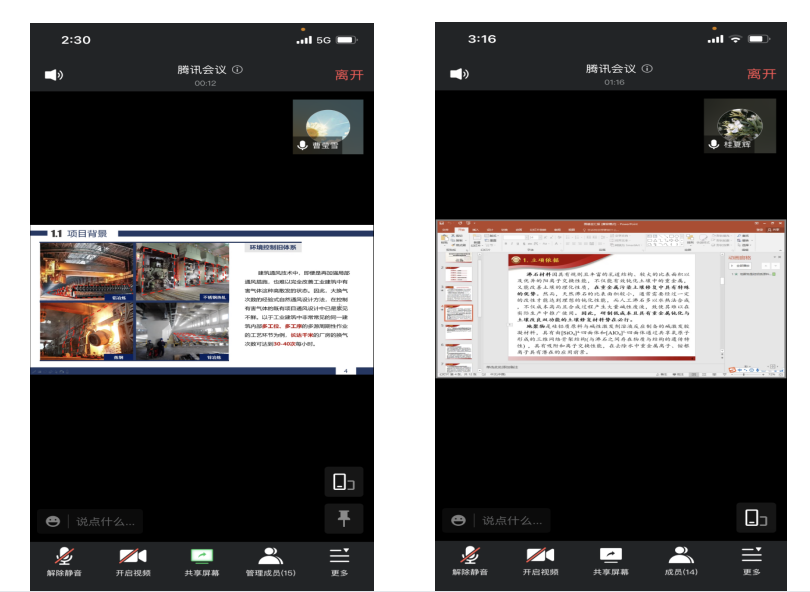Tap 共享屏幕 in the right phone's toolbar
Viewport: 810px width, 592px height.
[610, 561]
